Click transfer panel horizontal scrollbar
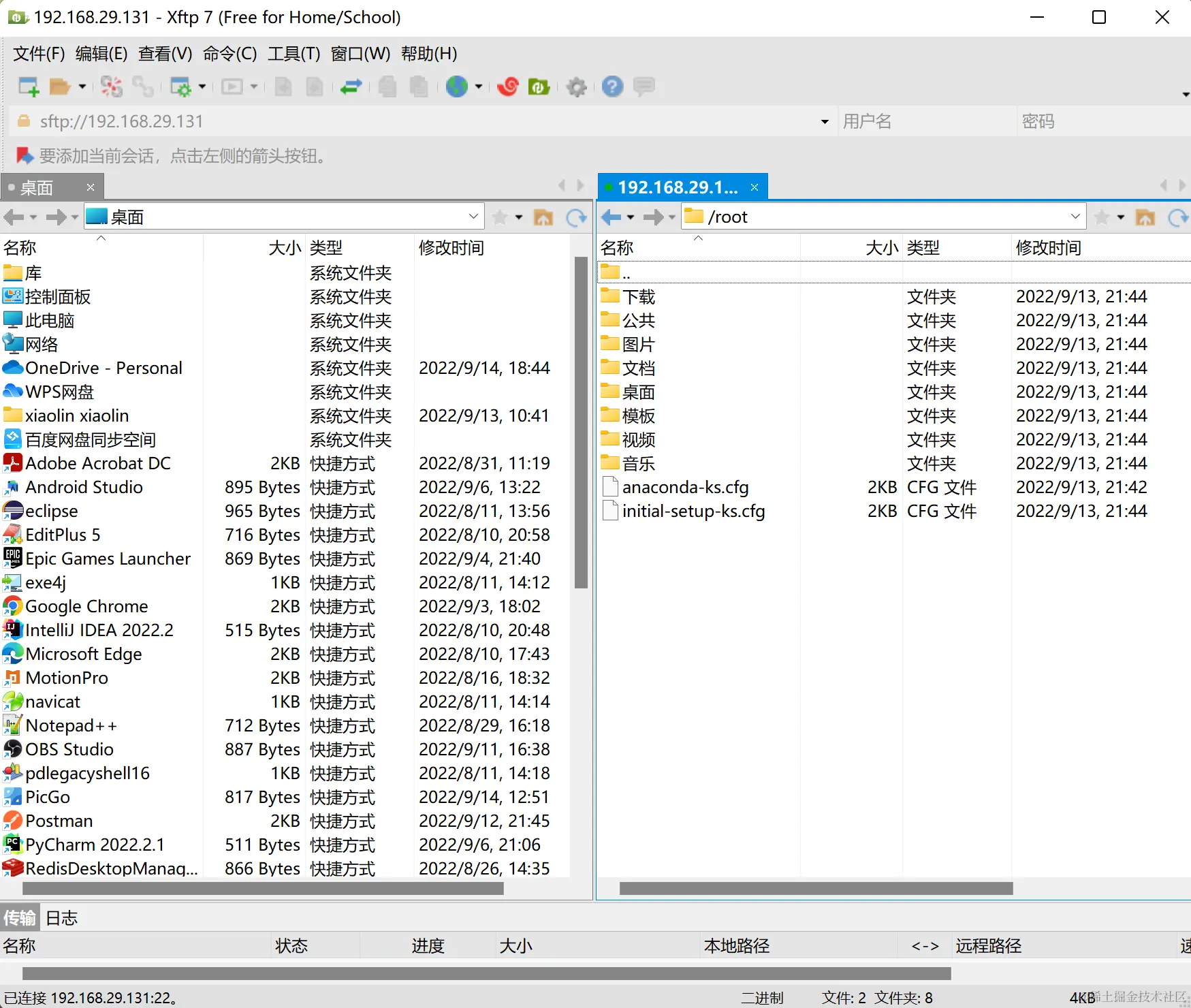 click(x=486, y=973)
